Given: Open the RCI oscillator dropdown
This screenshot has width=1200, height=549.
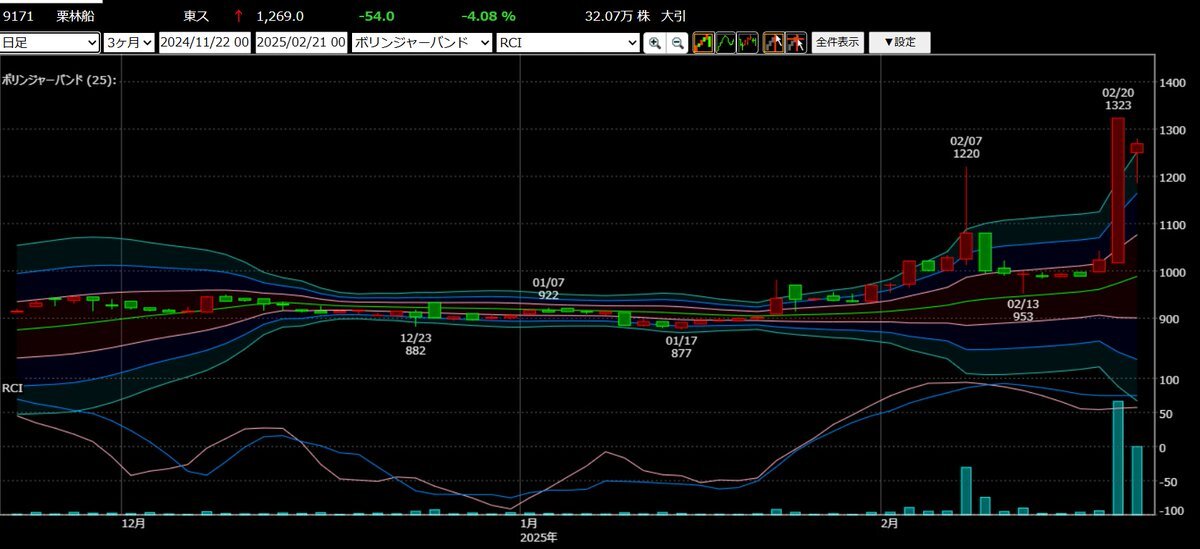Looking at the screenshot, I should point(568,43).
